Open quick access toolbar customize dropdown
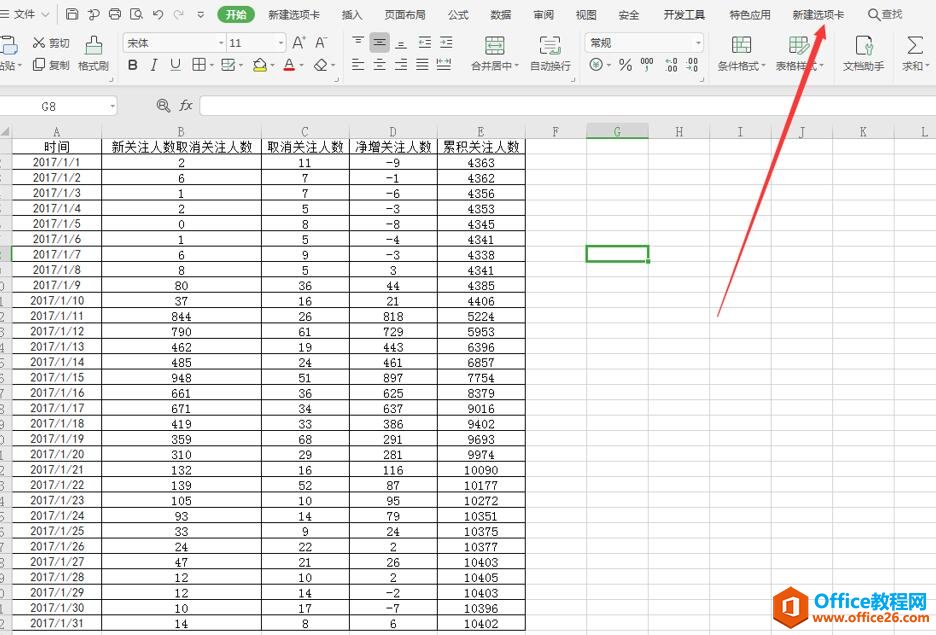936x635 pixels. point(201,14)
